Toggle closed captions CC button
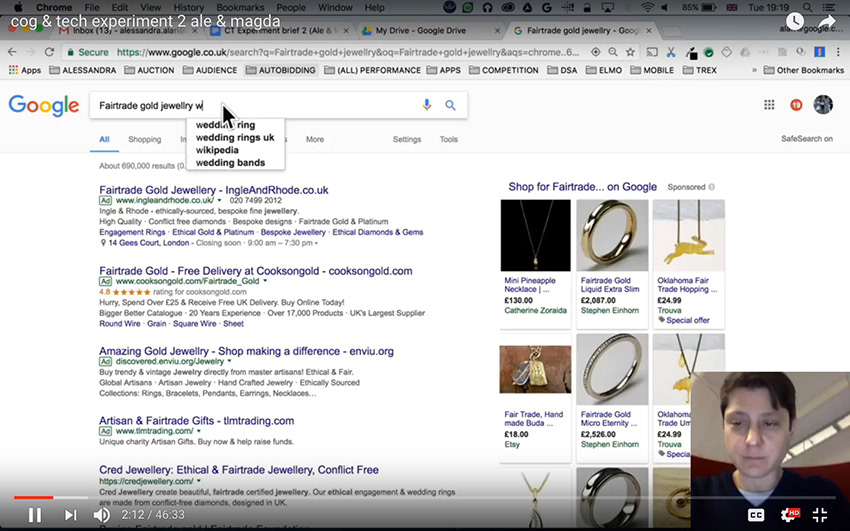Screen dimensions: 850x531 click(756, 515)
